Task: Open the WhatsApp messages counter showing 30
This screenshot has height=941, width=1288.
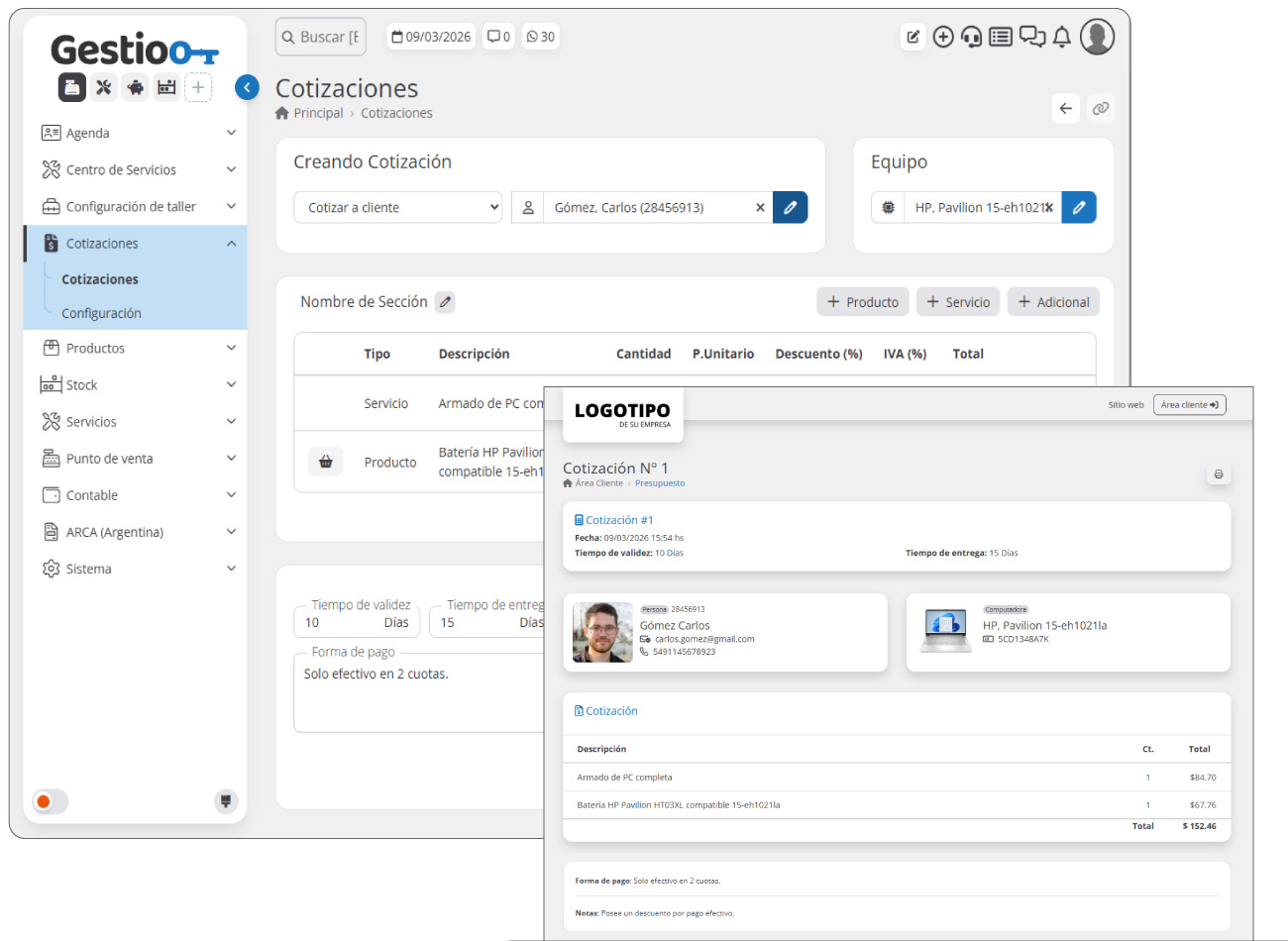Action: click(x=540, y=37)
